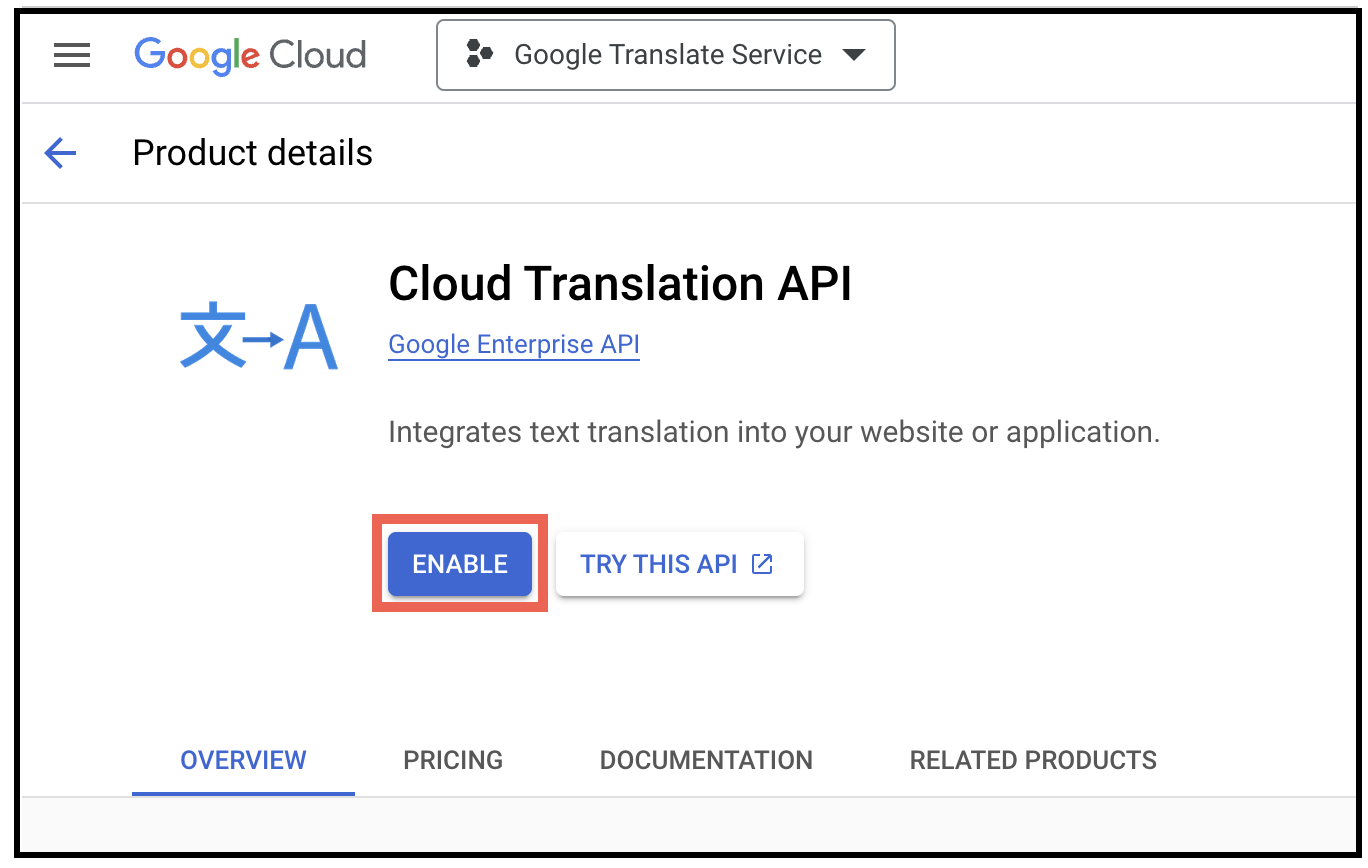Switch to the RELATED PRODUCTS tab
Screen dimensions: 1368x868
(1033, 761)
